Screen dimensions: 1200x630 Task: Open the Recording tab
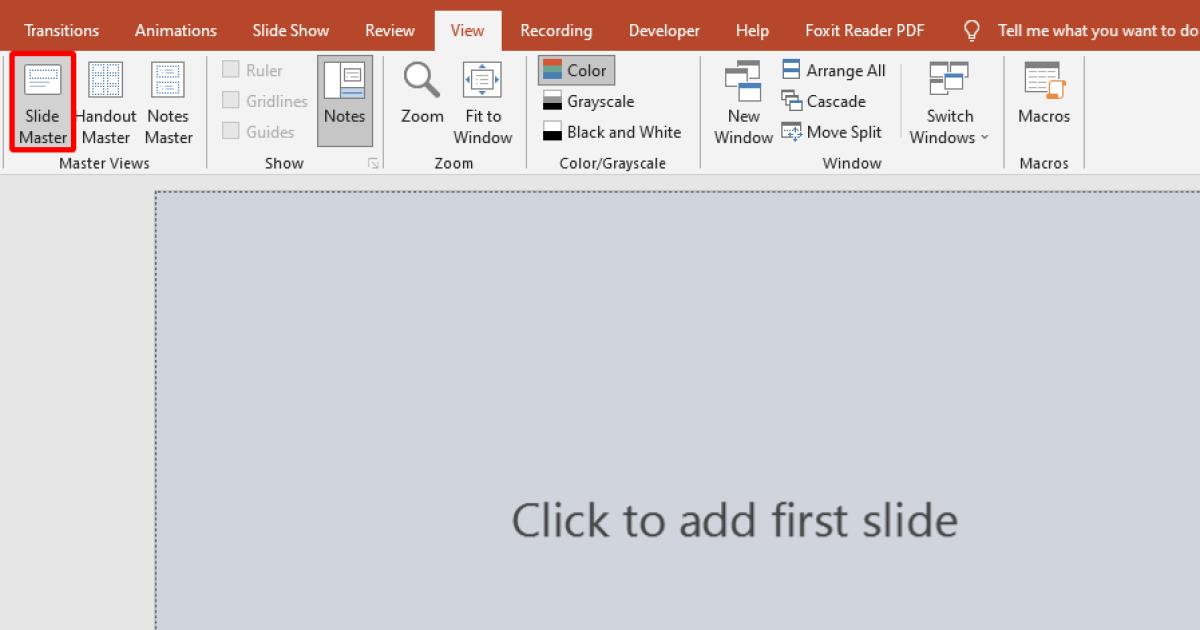coord(556,30)
